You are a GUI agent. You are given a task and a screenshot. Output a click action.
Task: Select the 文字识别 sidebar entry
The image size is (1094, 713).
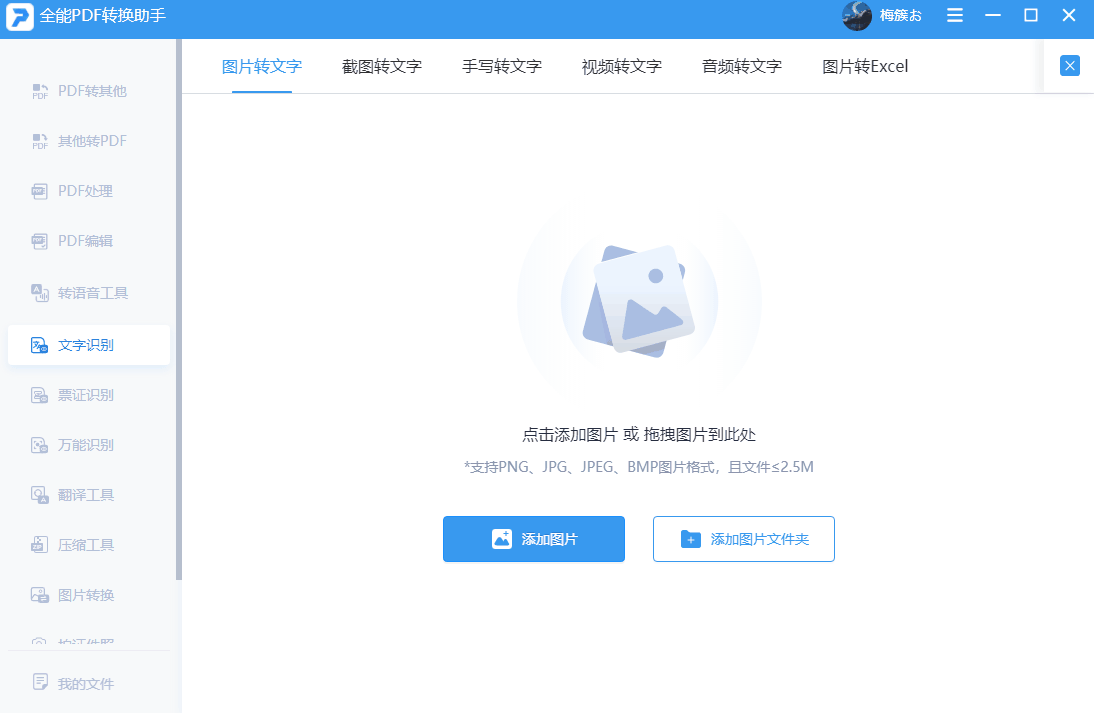point(78,344)
